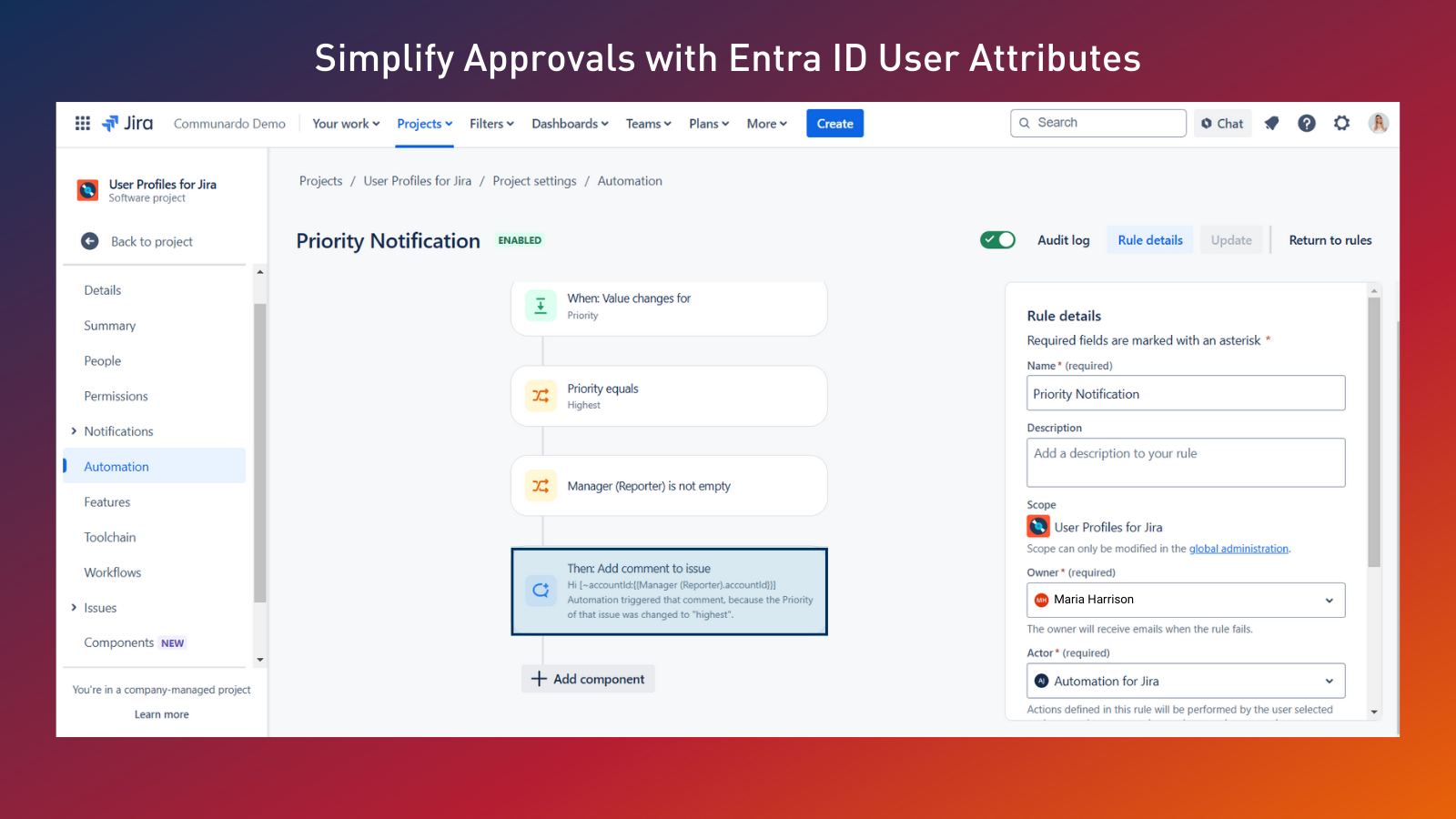Screen dimensions: 1456x819
Task: Click into the Search field
Action: point(1098,123)
